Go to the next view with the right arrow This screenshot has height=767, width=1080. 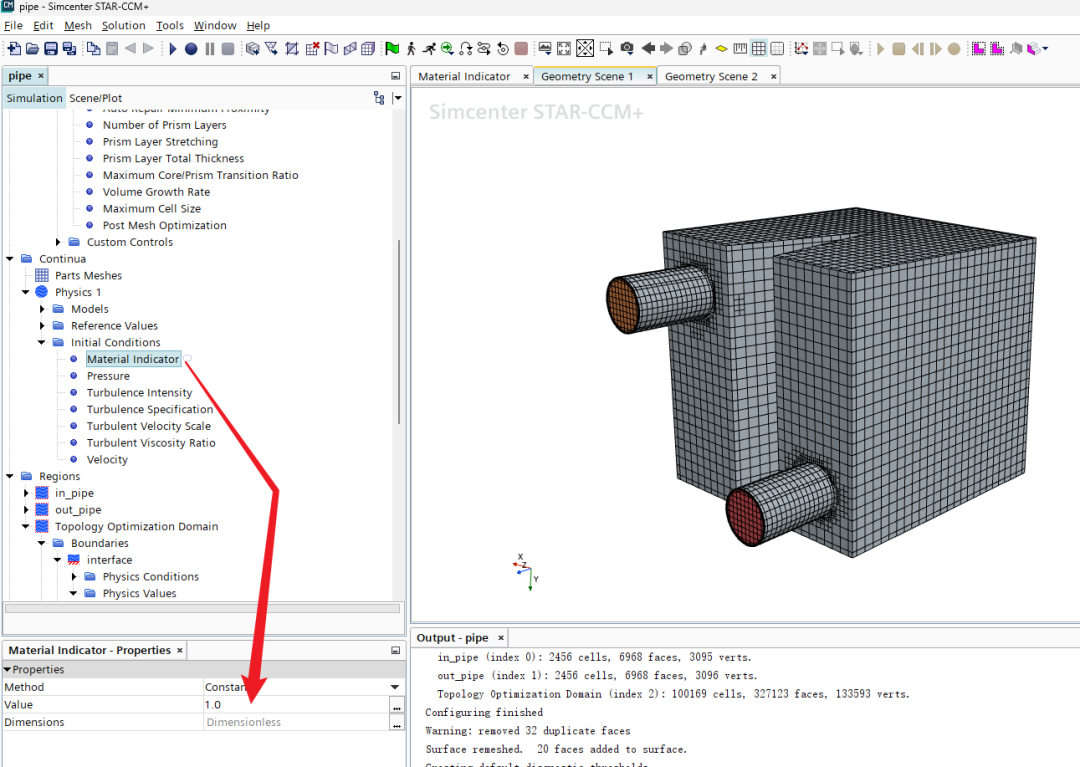tap(666, 48)
